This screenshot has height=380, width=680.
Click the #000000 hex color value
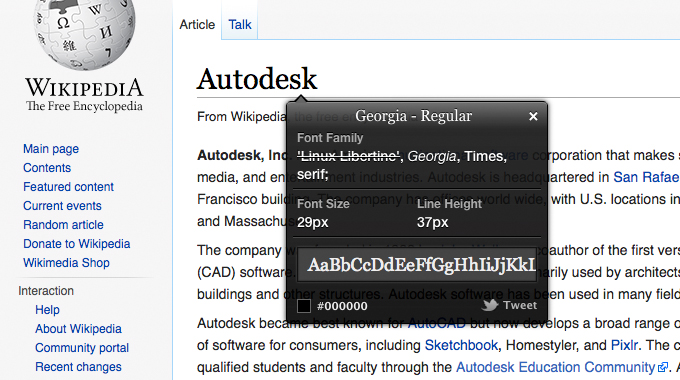(342, 306)
